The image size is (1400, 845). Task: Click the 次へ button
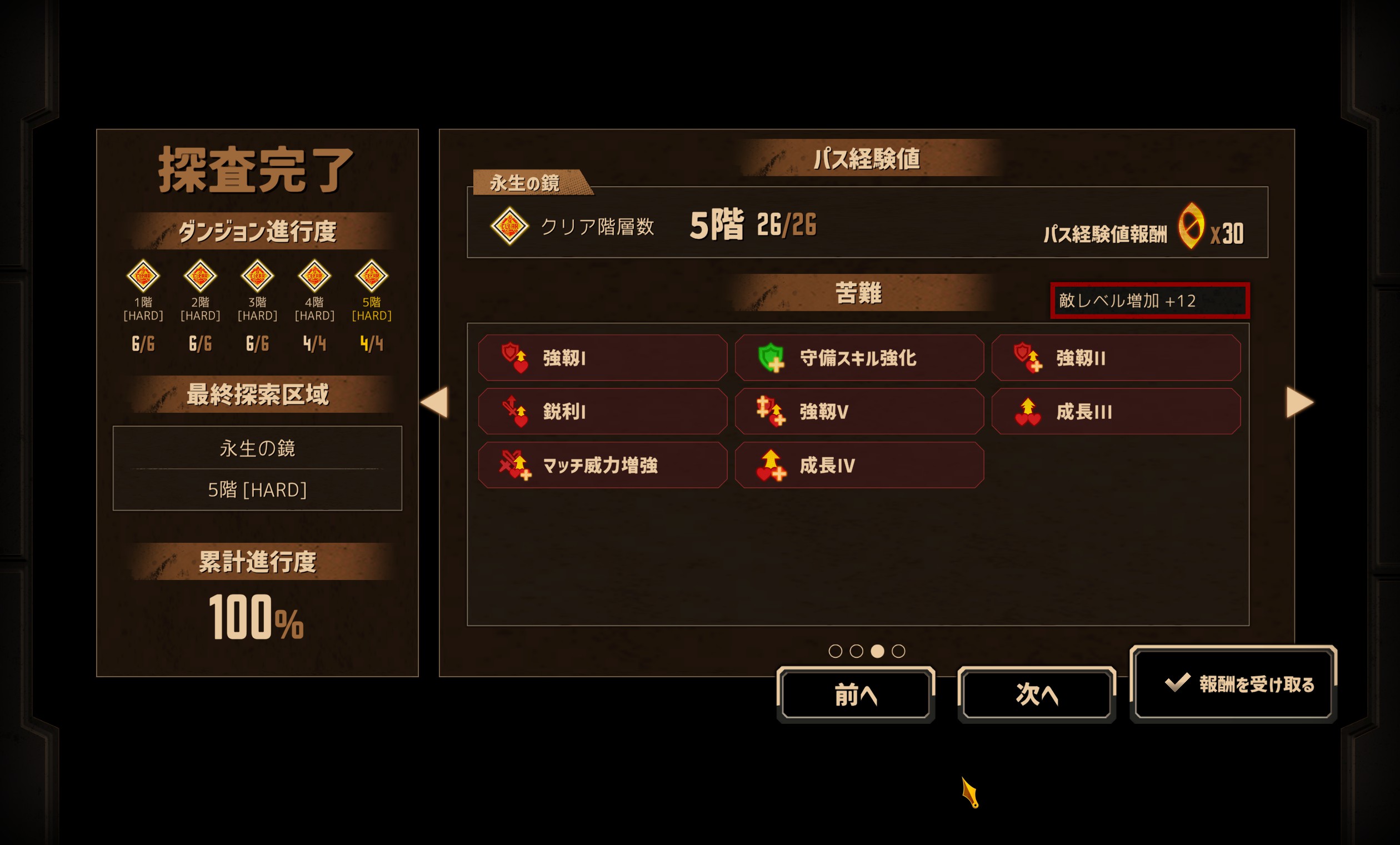[1037, 694]
